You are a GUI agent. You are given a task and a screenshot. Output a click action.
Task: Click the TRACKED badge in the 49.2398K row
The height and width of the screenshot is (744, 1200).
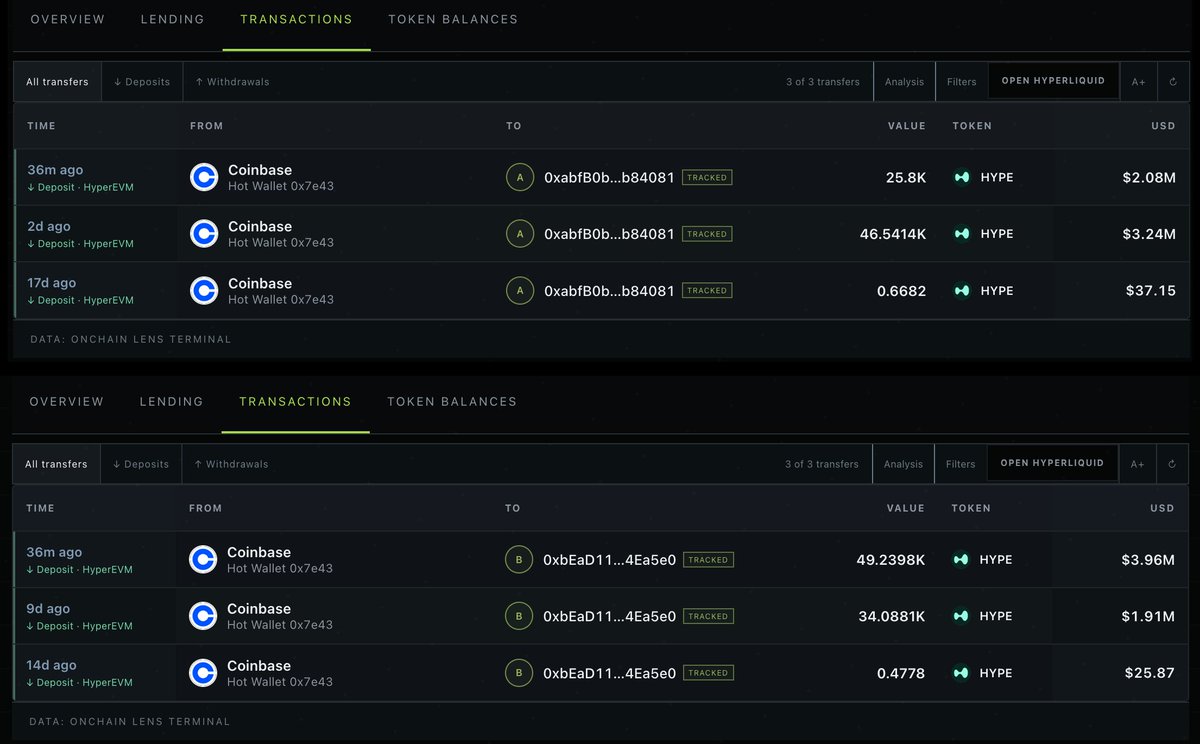pyautogui.click(x=708, y=560)
